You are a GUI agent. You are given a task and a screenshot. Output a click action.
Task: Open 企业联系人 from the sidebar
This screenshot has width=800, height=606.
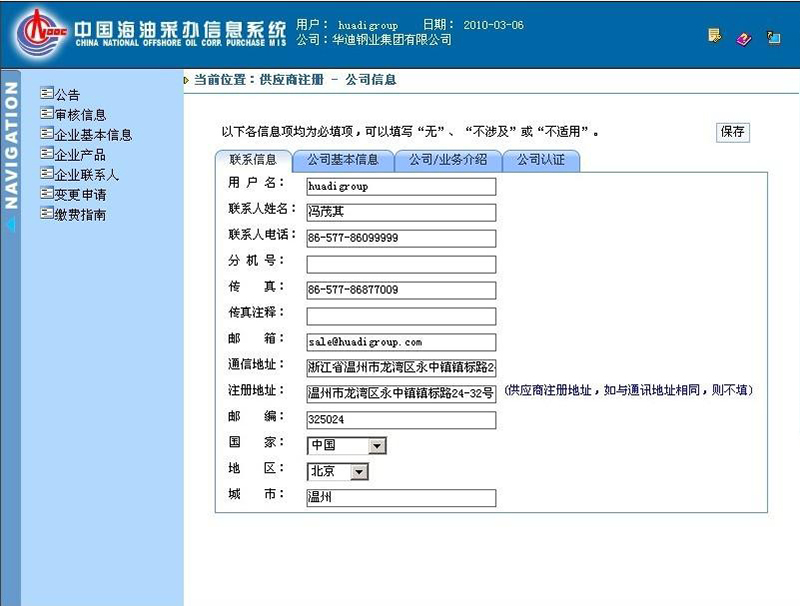(x=85, y=173)
